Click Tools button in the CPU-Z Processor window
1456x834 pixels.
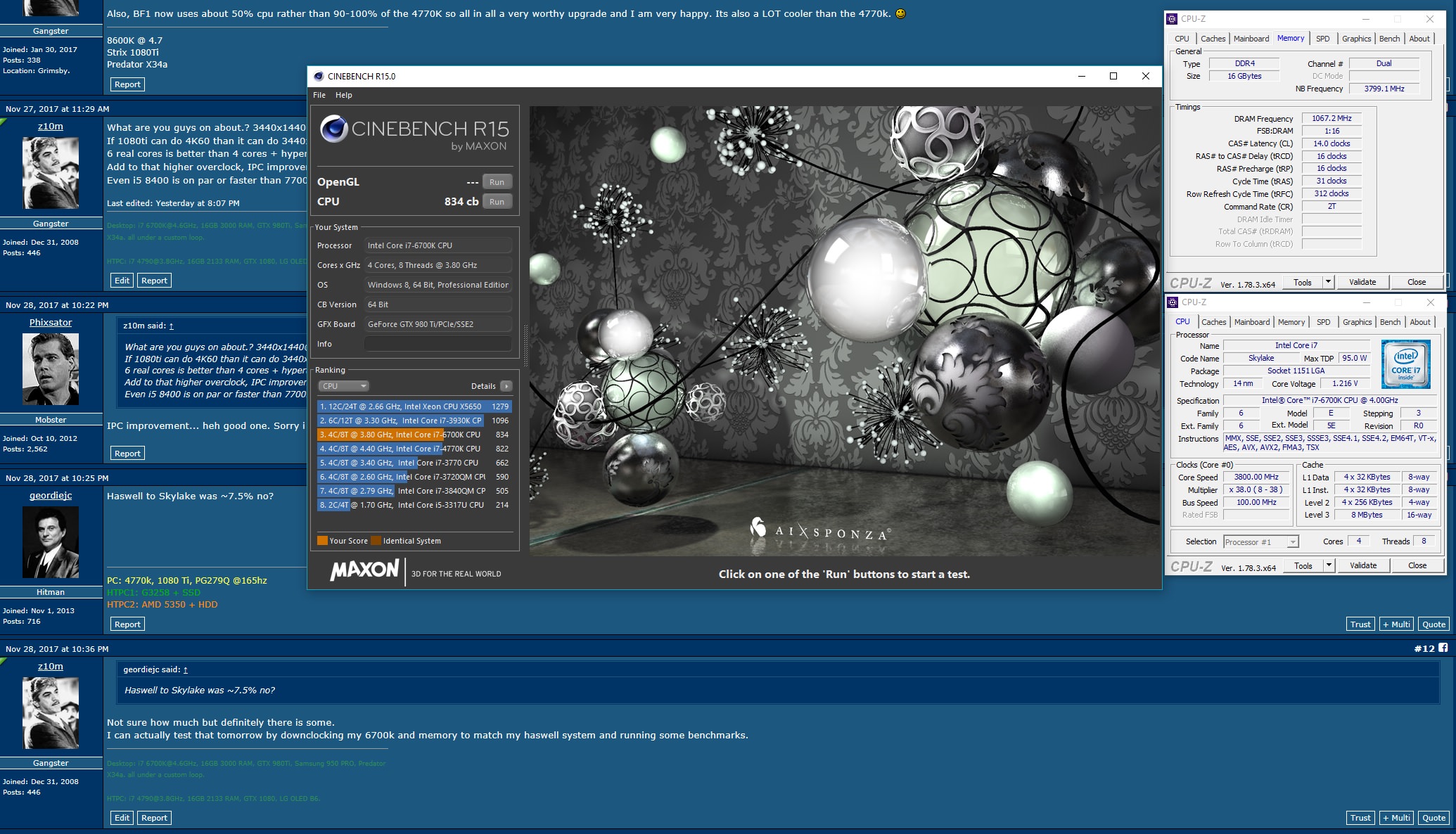(1303, 565)
